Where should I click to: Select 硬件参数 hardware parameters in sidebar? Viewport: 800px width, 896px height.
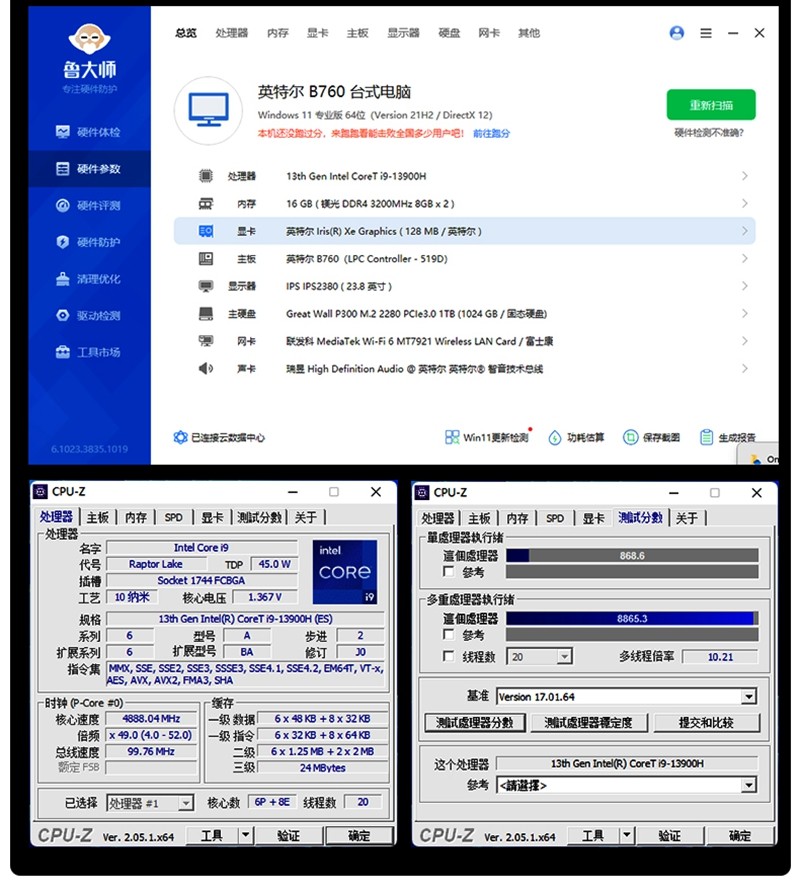point(89,169)
